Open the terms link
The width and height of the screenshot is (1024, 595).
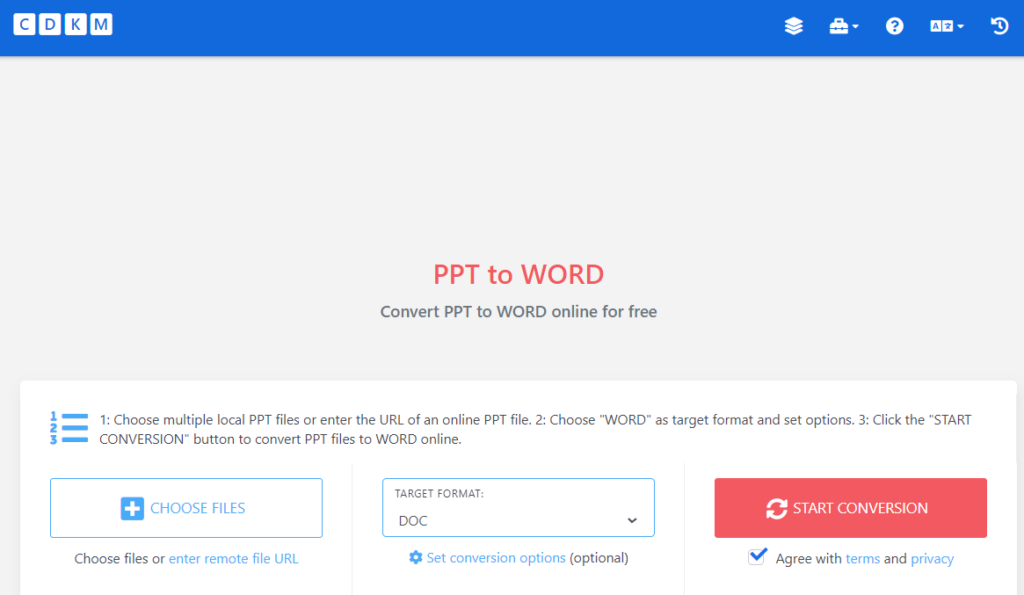863,558
